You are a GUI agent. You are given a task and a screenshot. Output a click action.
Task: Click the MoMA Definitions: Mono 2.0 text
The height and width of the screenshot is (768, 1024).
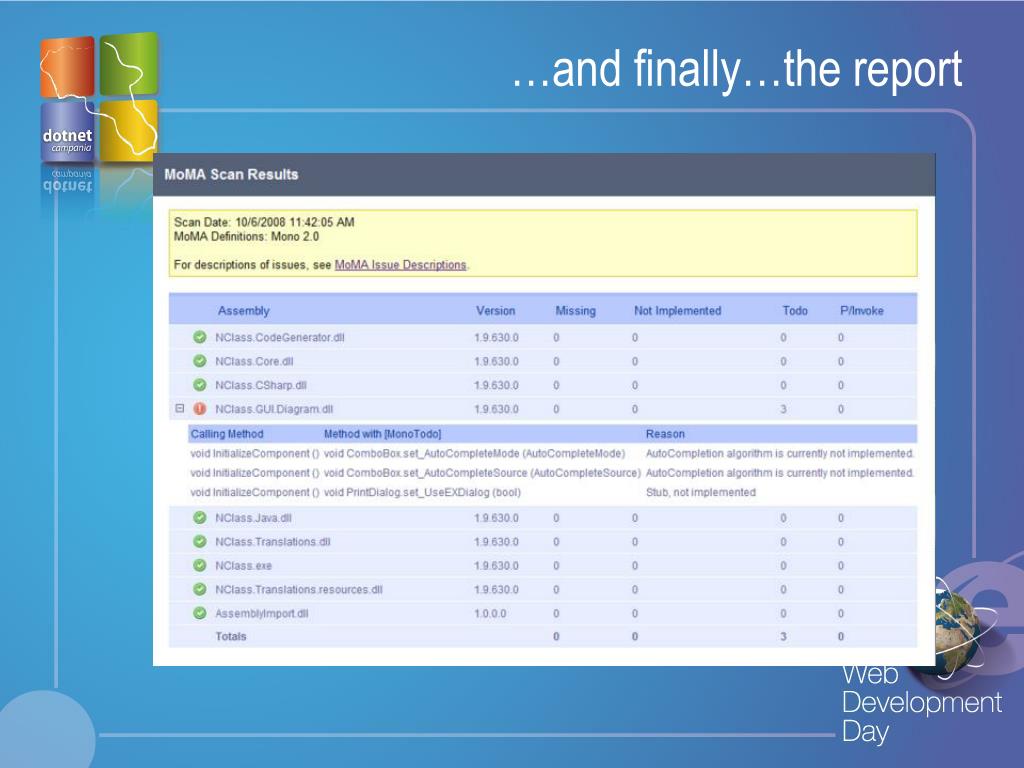[246, 236]
